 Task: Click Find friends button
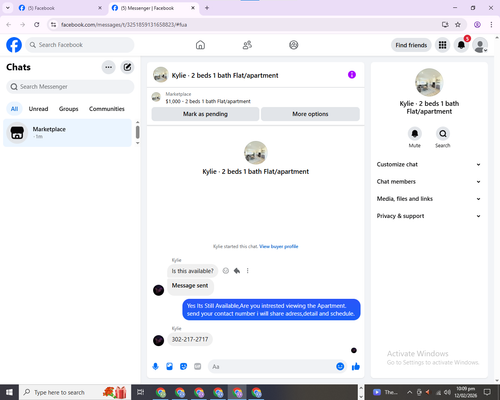411,45
